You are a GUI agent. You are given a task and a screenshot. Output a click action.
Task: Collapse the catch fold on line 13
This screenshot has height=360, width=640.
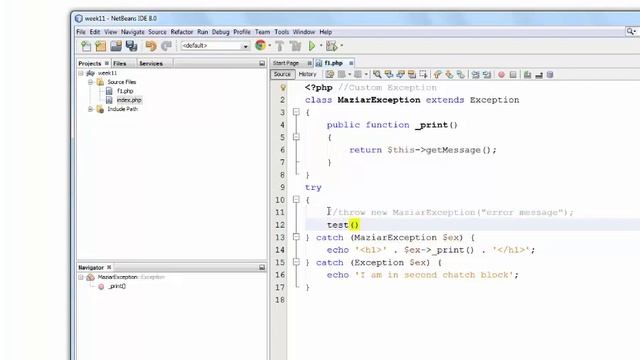point(296,237)
